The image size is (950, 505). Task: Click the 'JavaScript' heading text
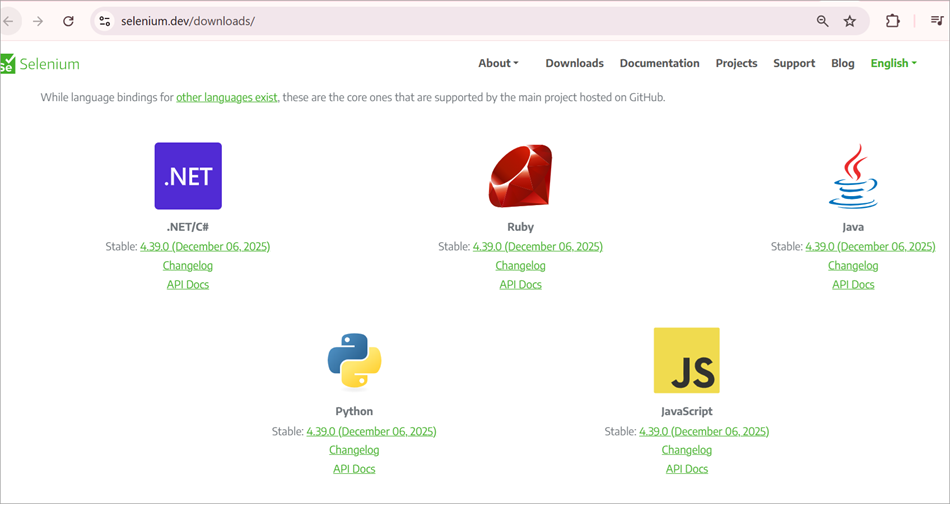686,411
